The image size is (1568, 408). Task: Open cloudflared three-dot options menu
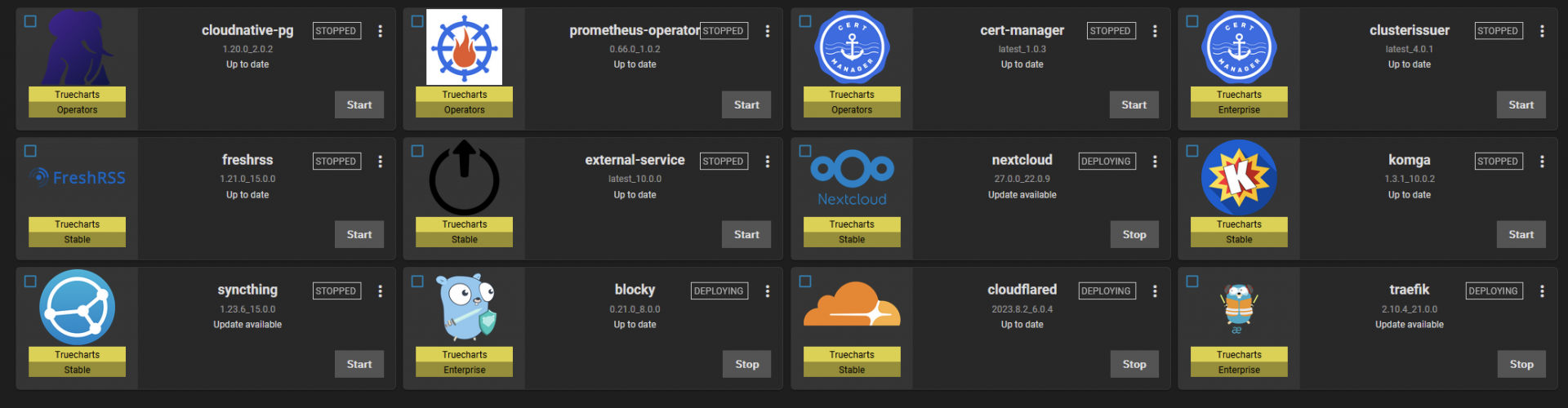coord(1154,291)
